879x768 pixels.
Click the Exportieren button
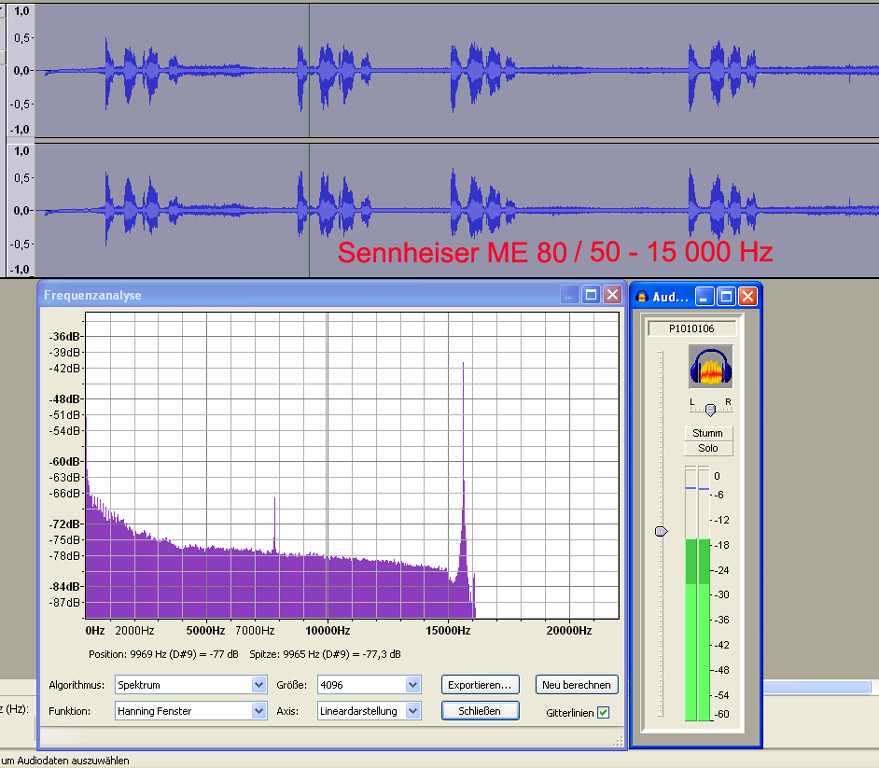click(480, 684)
